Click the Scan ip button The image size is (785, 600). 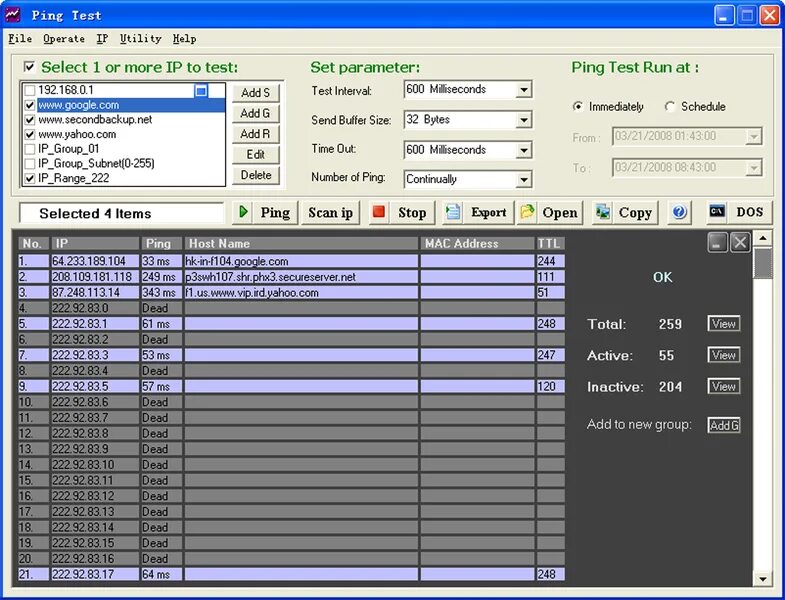(x=330, y=213)
